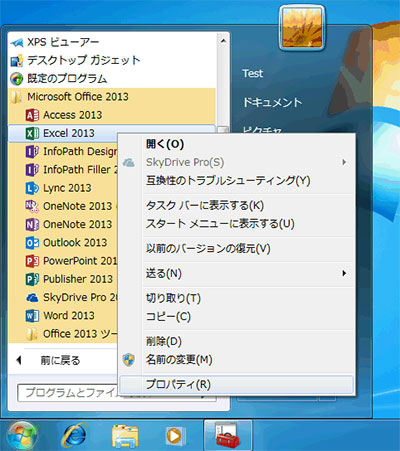
Task: Click the toolbox icon on the taskbar
Action: click(x=227, y=435)
